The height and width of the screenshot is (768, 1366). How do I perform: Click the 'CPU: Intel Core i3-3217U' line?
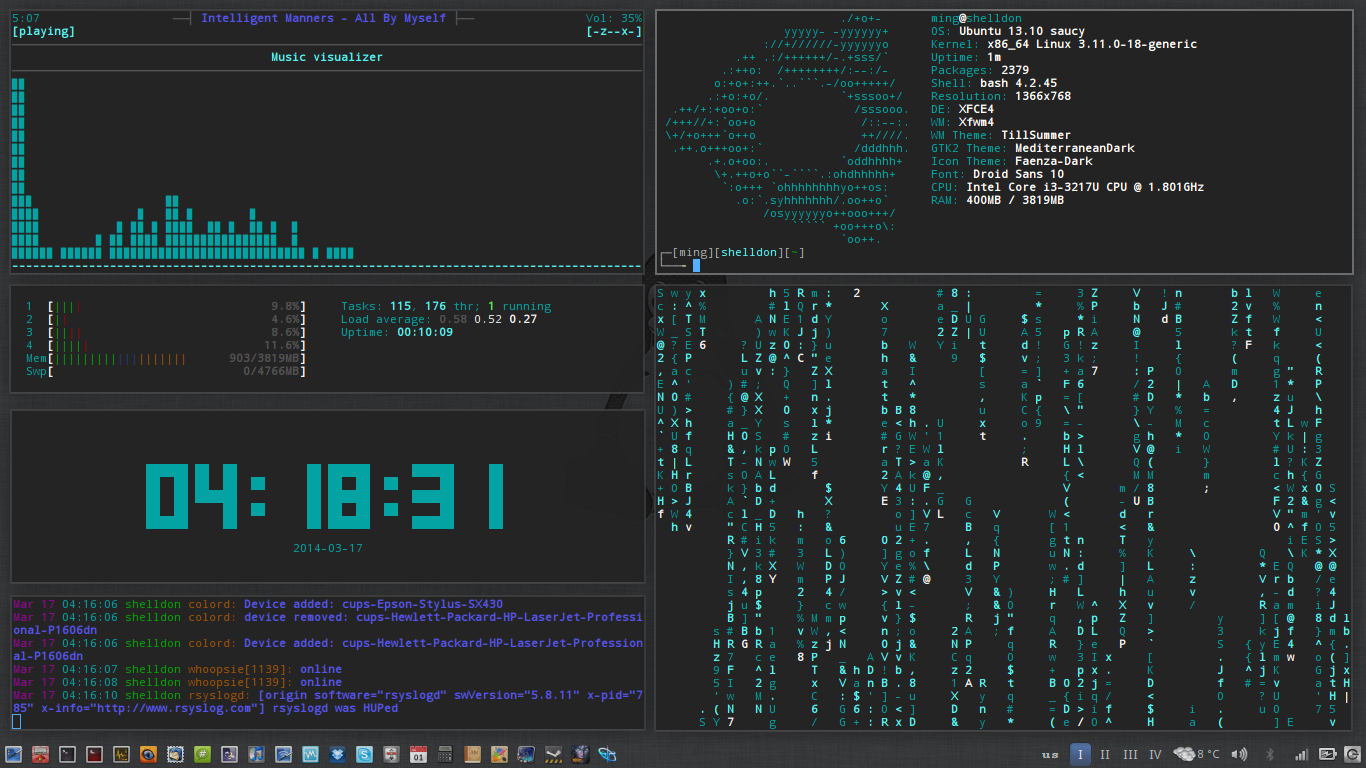(1067, 187)
